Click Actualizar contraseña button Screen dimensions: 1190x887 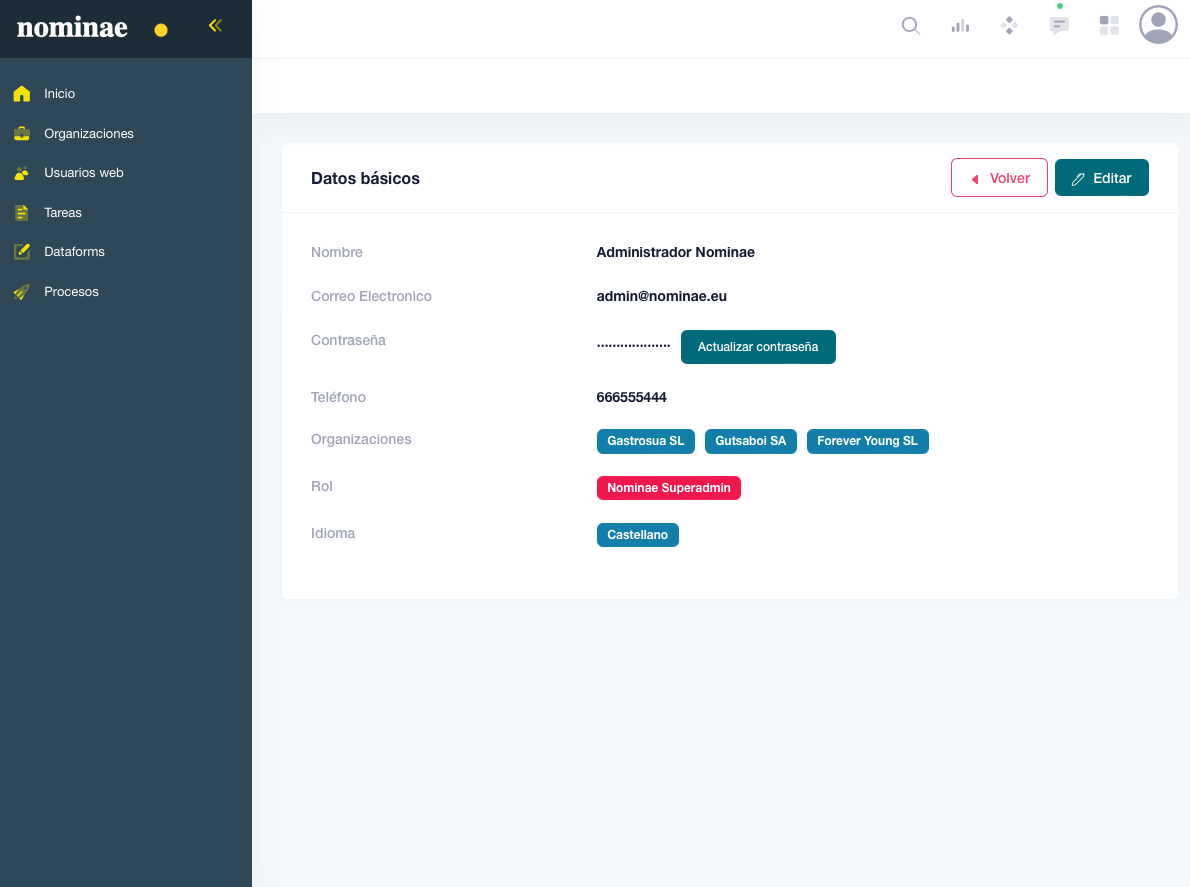(758, 347)
